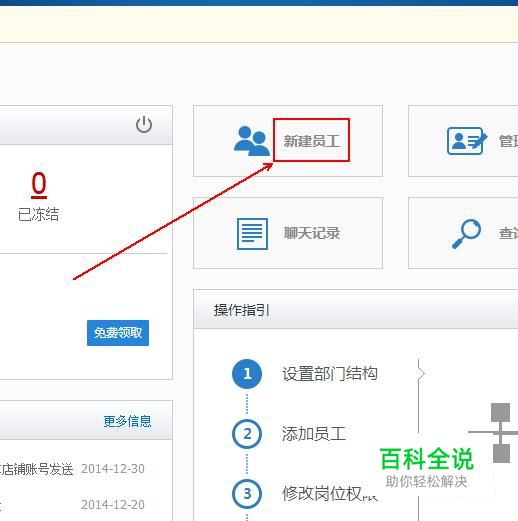Click the 已冻结 label
Viewport: 518px width, 521px height.
[38, 214]
